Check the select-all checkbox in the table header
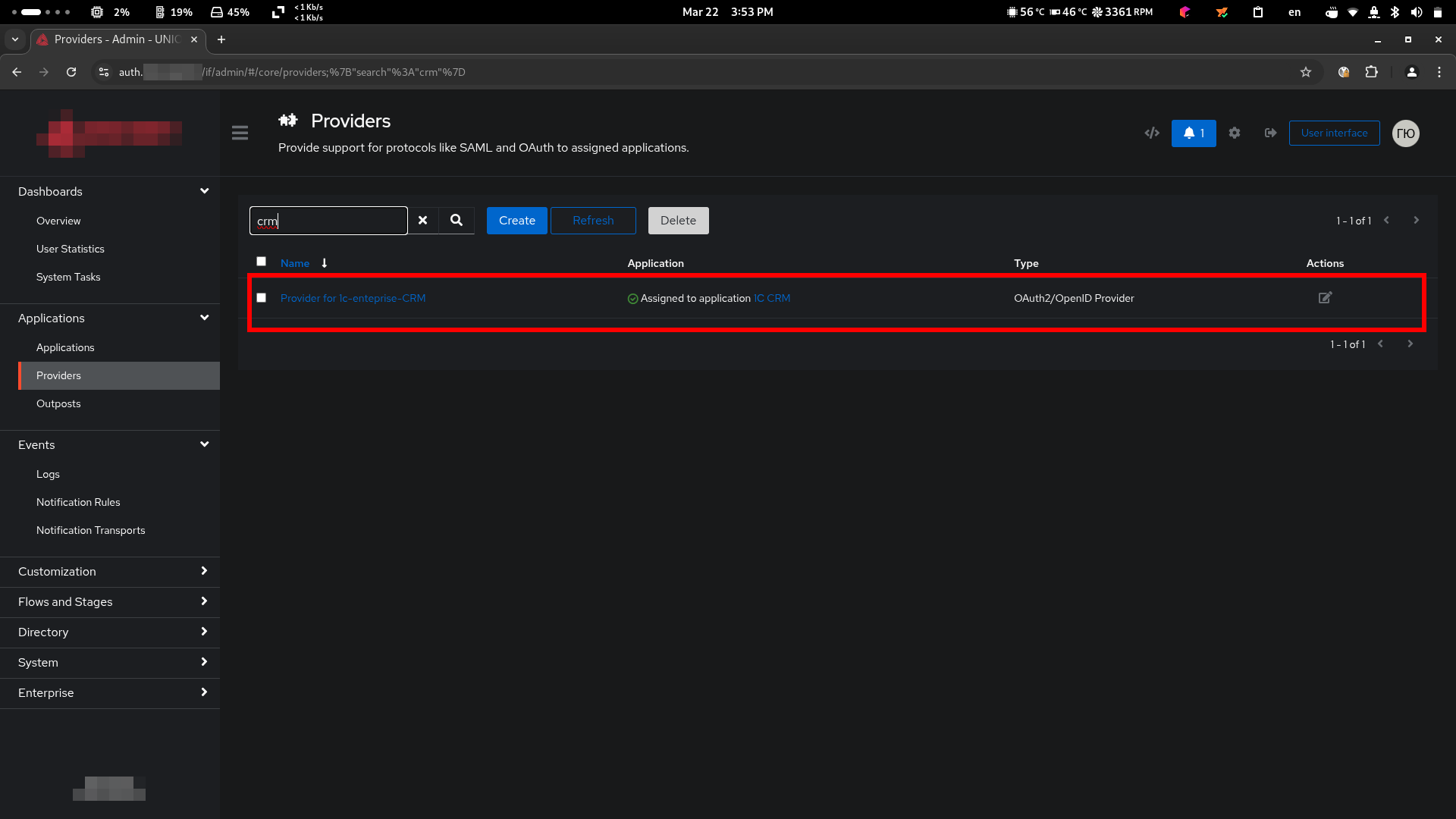 click(x=262, y=262)
